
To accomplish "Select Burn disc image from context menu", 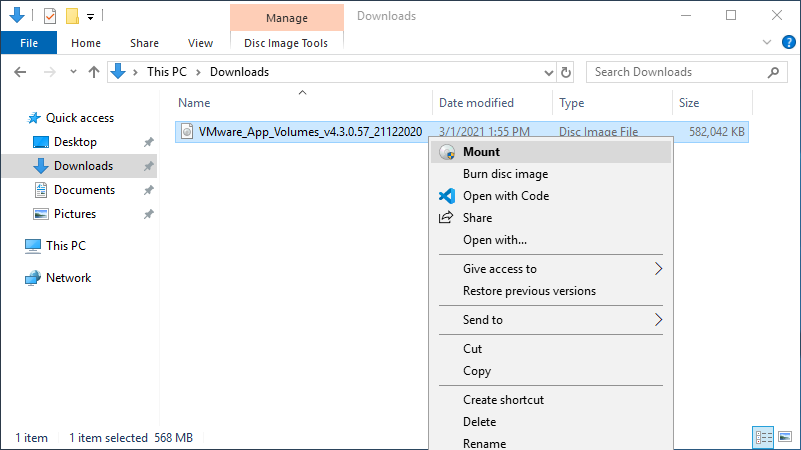I will pos(505,174).
